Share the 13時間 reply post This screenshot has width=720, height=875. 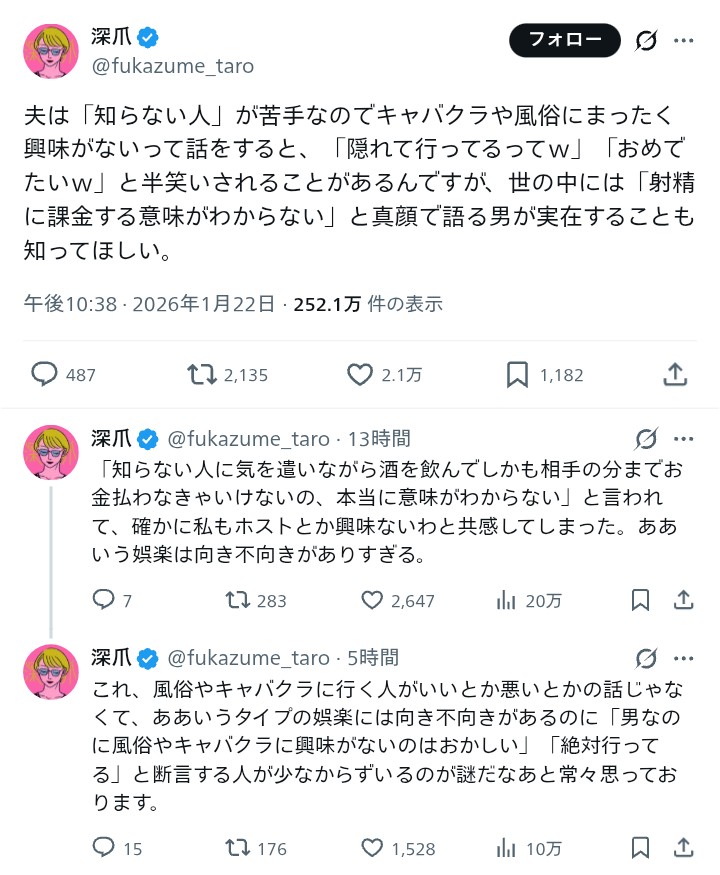click(x=684, y=600)
